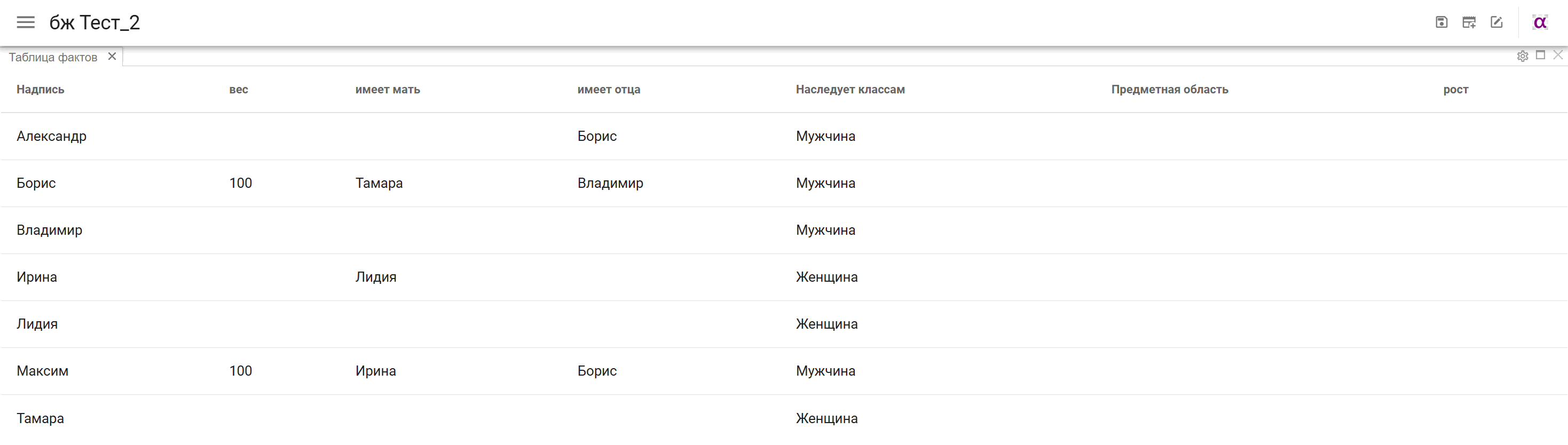Close the panel with the X icon
Image resolution: width=1568 pixels, height=445 pixels.
[x=1558, y=55]
